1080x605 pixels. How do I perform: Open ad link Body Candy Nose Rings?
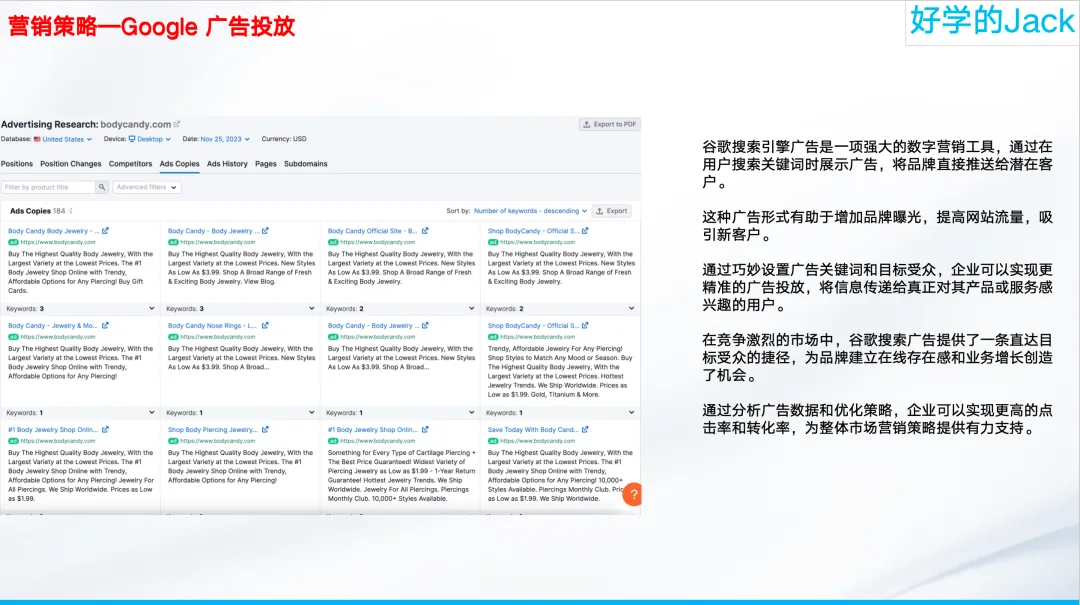(x=212, y=325)
